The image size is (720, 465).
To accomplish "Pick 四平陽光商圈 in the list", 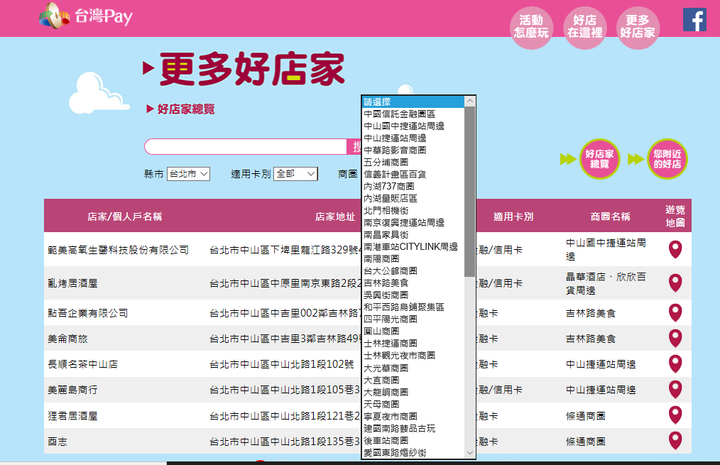I will (x=413, y=319).
